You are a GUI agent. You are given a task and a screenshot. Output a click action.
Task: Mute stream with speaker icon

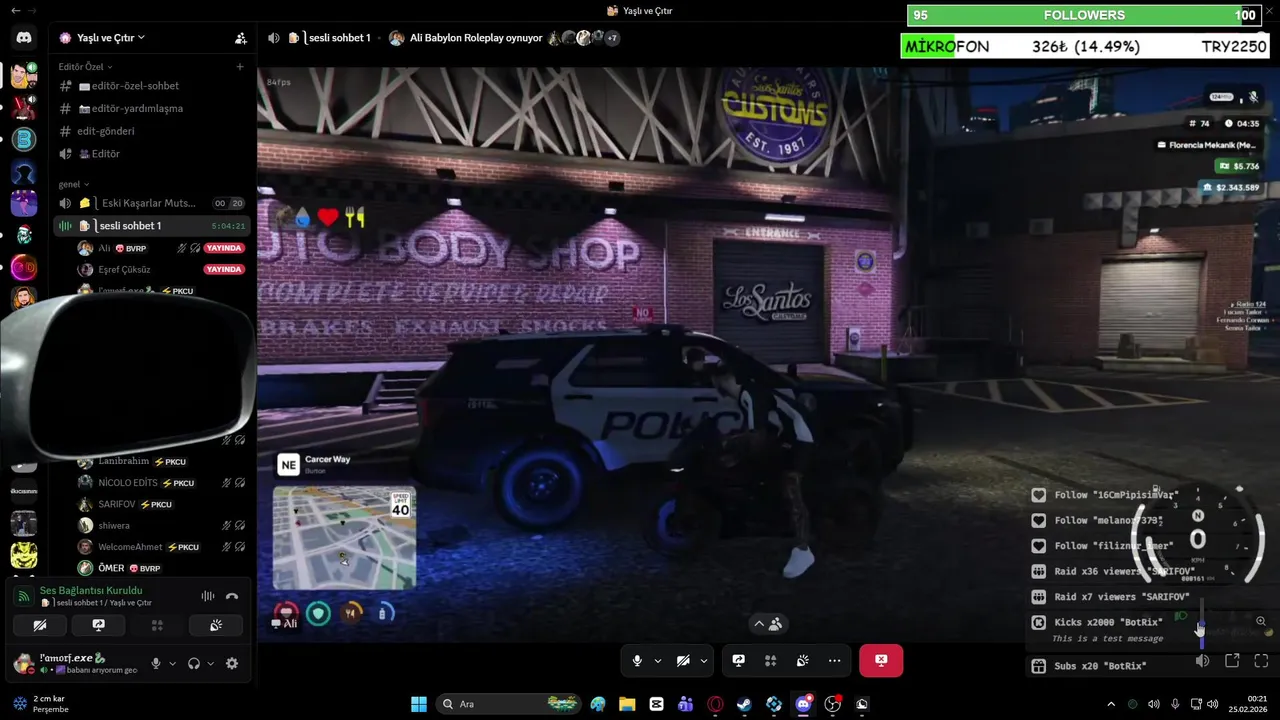[x=1202, y=661]
